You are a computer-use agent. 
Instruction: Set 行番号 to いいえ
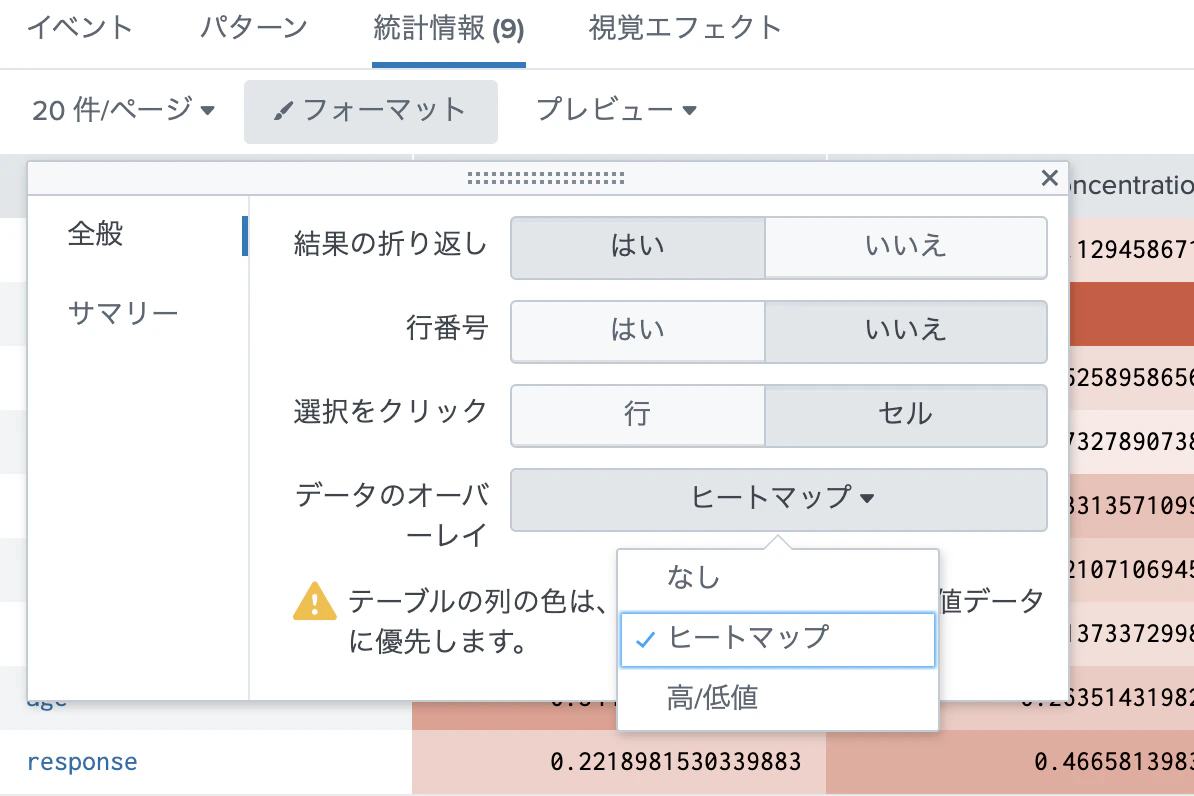coord(906,331)
